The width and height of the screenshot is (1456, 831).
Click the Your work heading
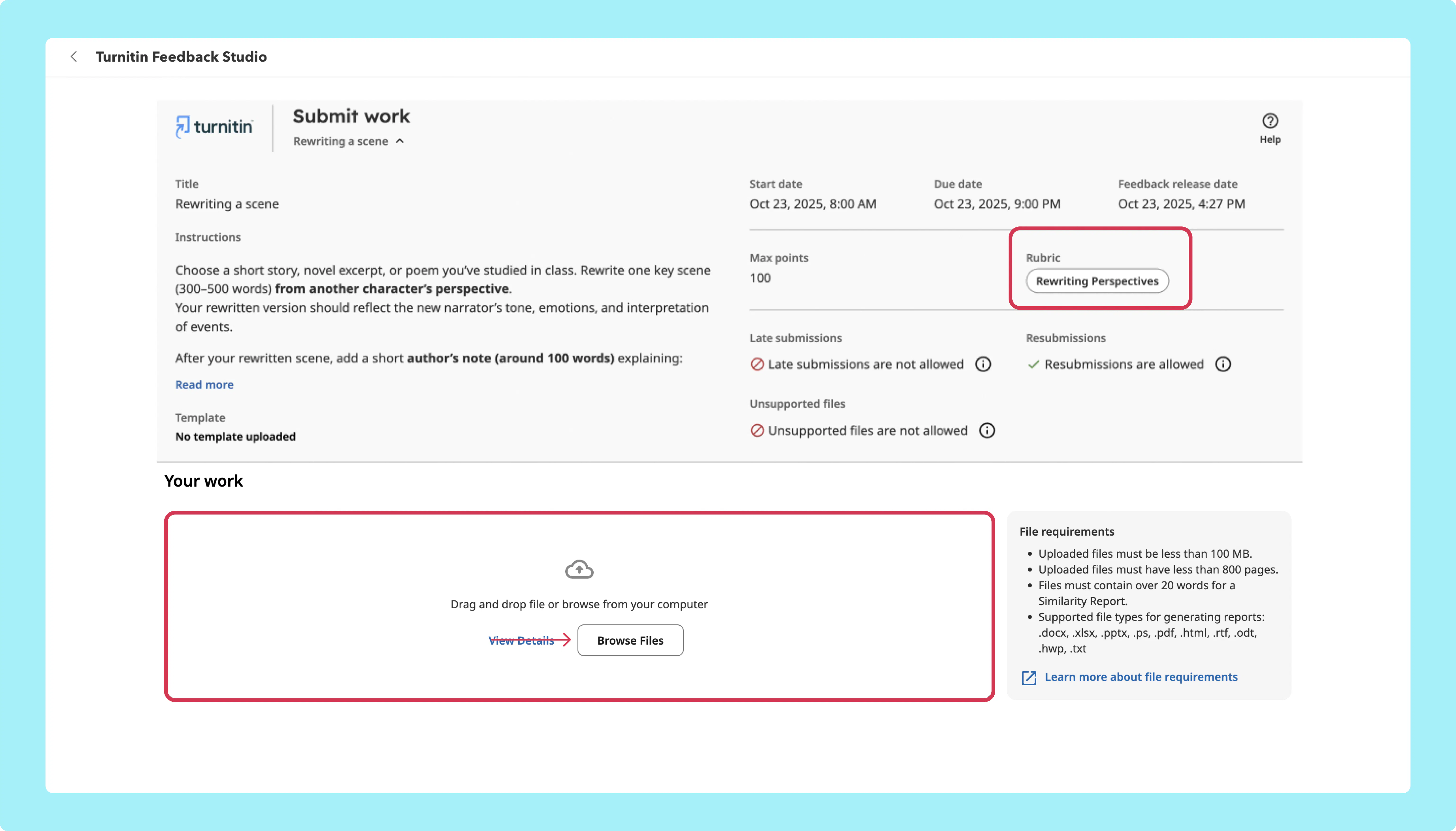pyautogui.click(x=203, y=481)
